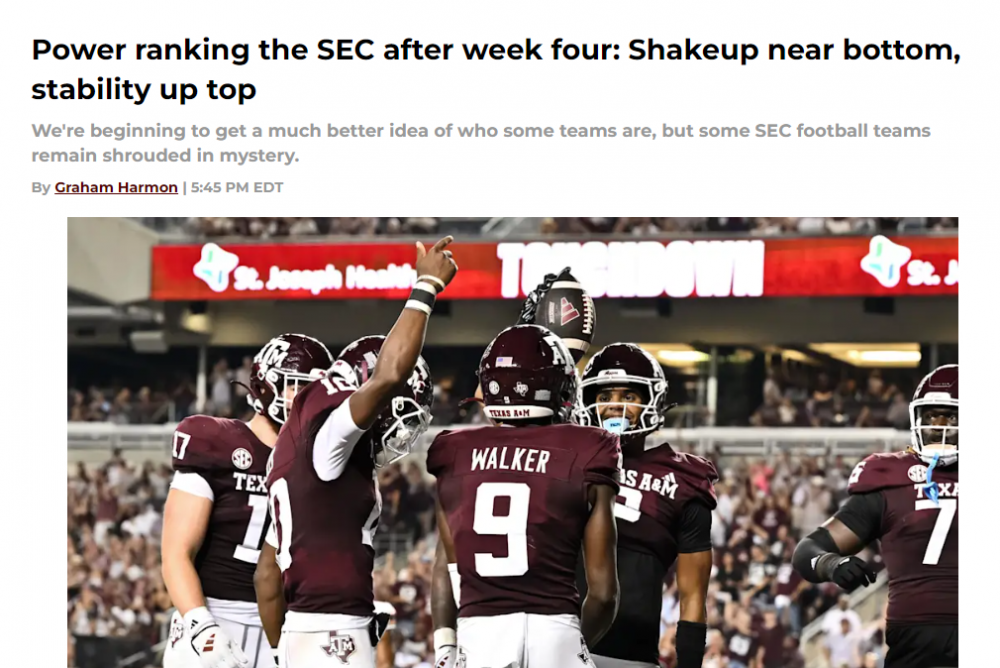
Task: Open author Graham Harmon's profile link
Action: 116,188
